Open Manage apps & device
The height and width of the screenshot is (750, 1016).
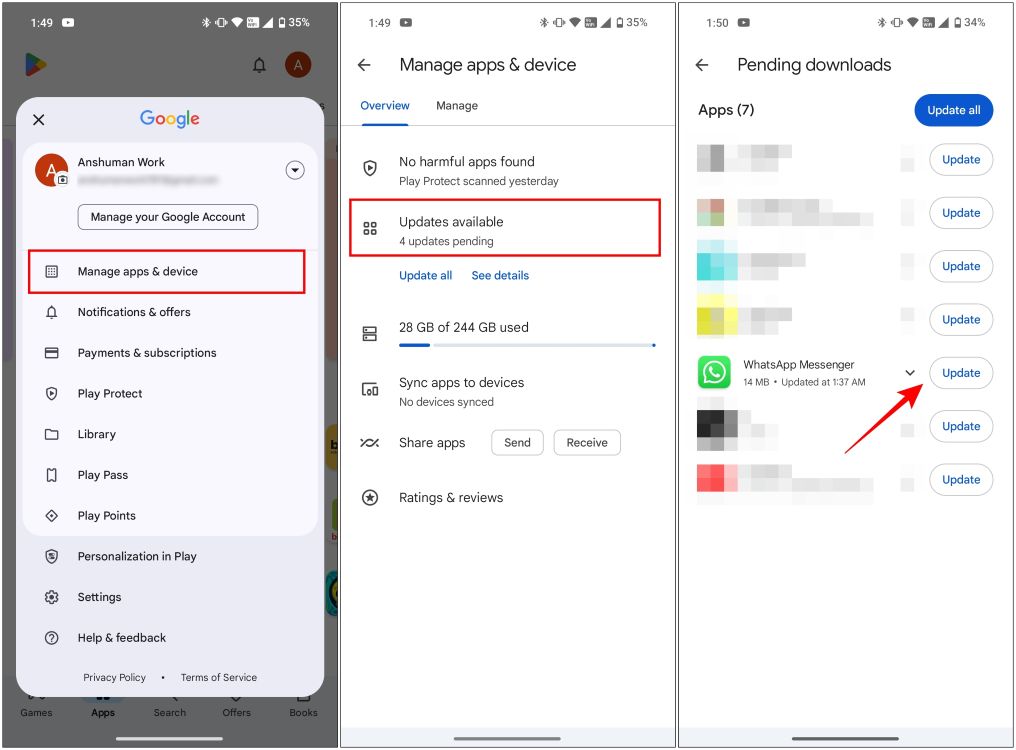coord(166,272)
